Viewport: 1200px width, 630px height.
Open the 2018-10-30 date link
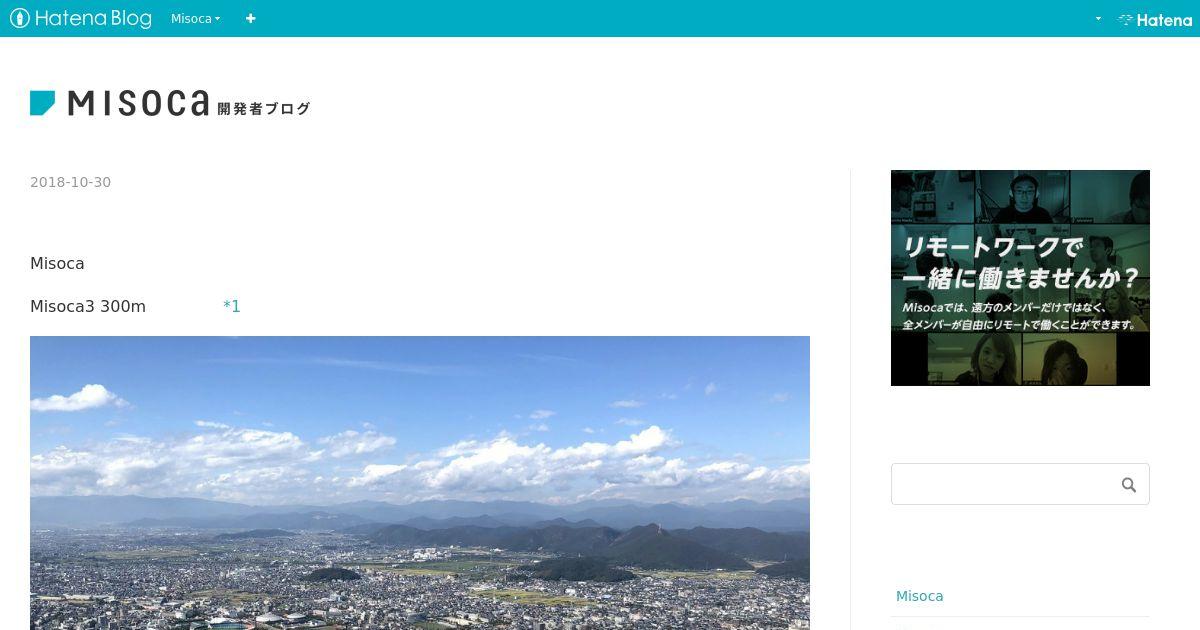(70, 182)
